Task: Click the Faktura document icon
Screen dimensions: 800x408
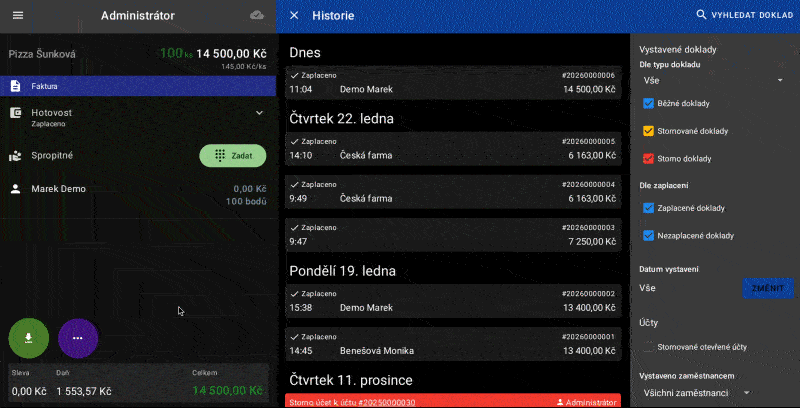Action: (16, 86)
